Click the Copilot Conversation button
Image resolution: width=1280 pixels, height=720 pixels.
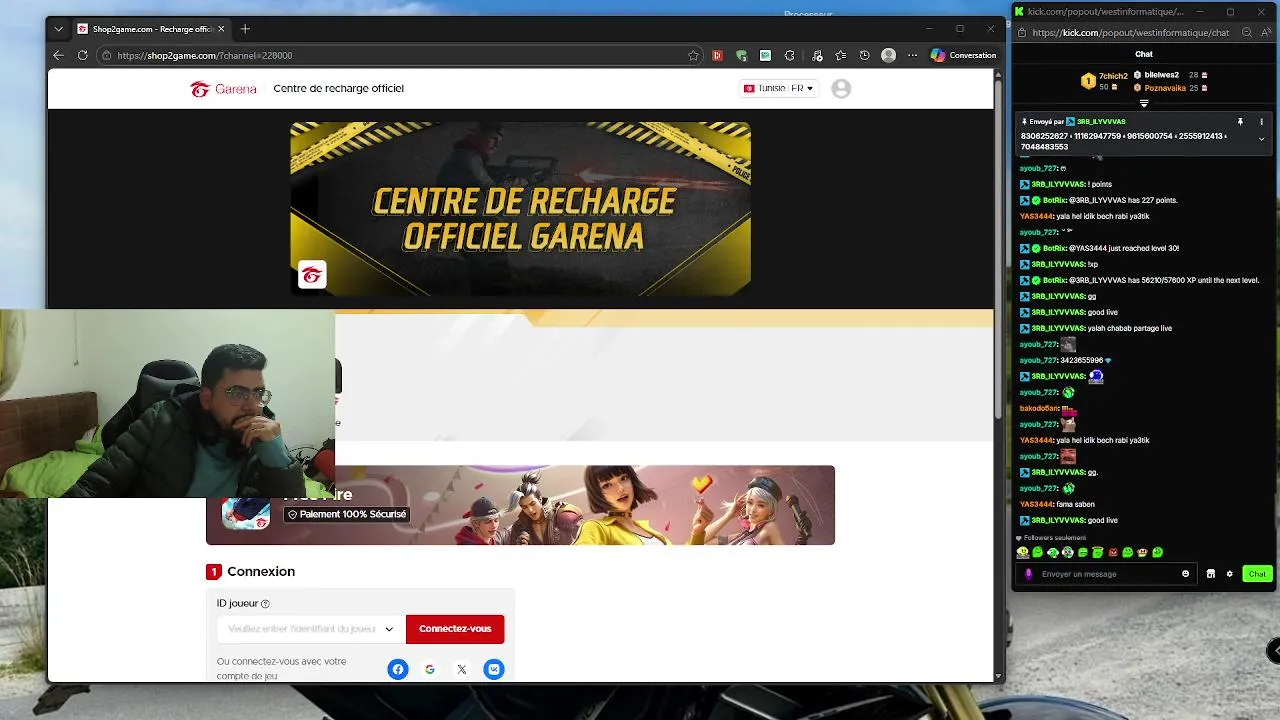(963, 55)
